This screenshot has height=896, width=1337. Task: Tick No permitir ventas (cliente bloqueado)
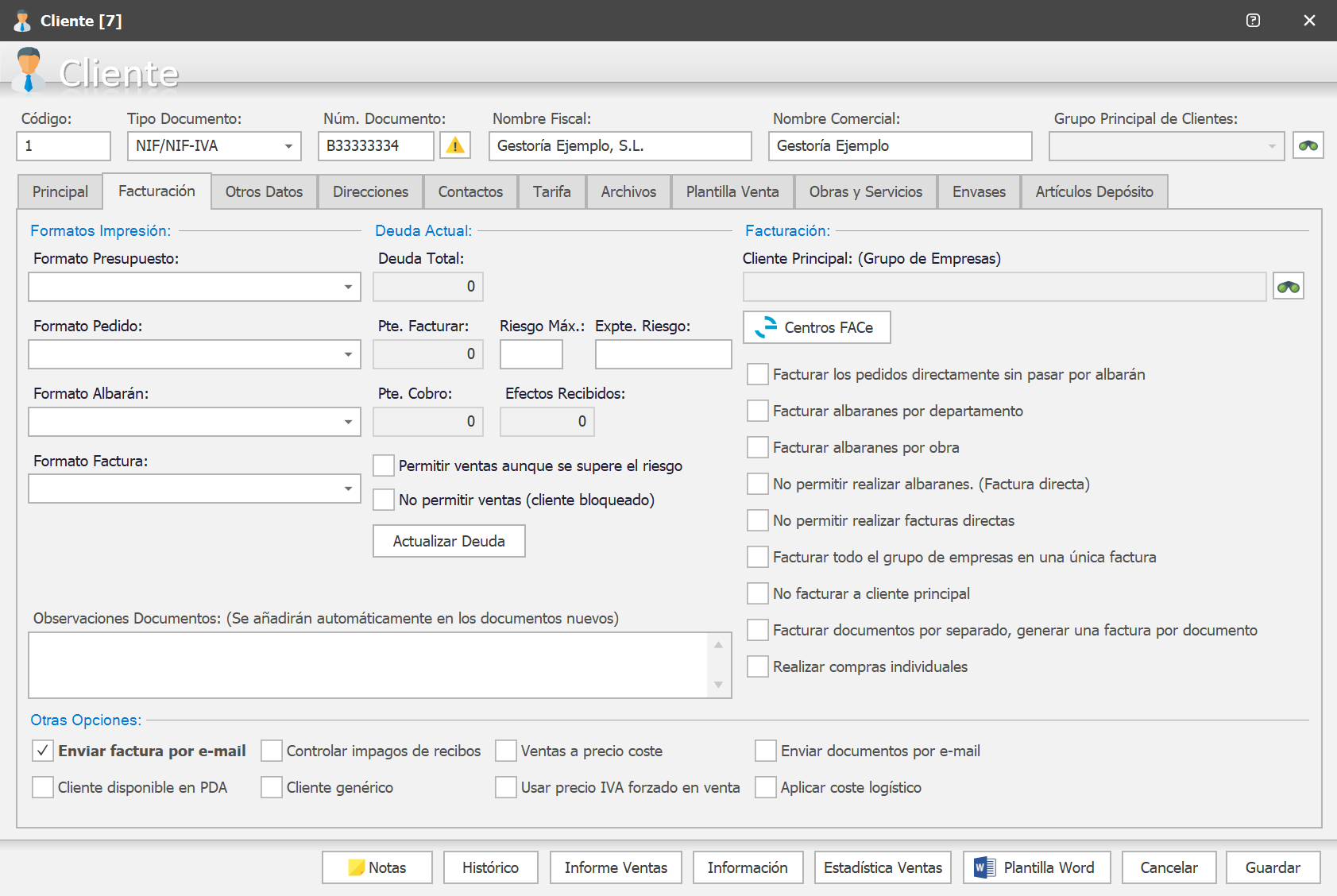pyautogui.click(x=384, y=500)
